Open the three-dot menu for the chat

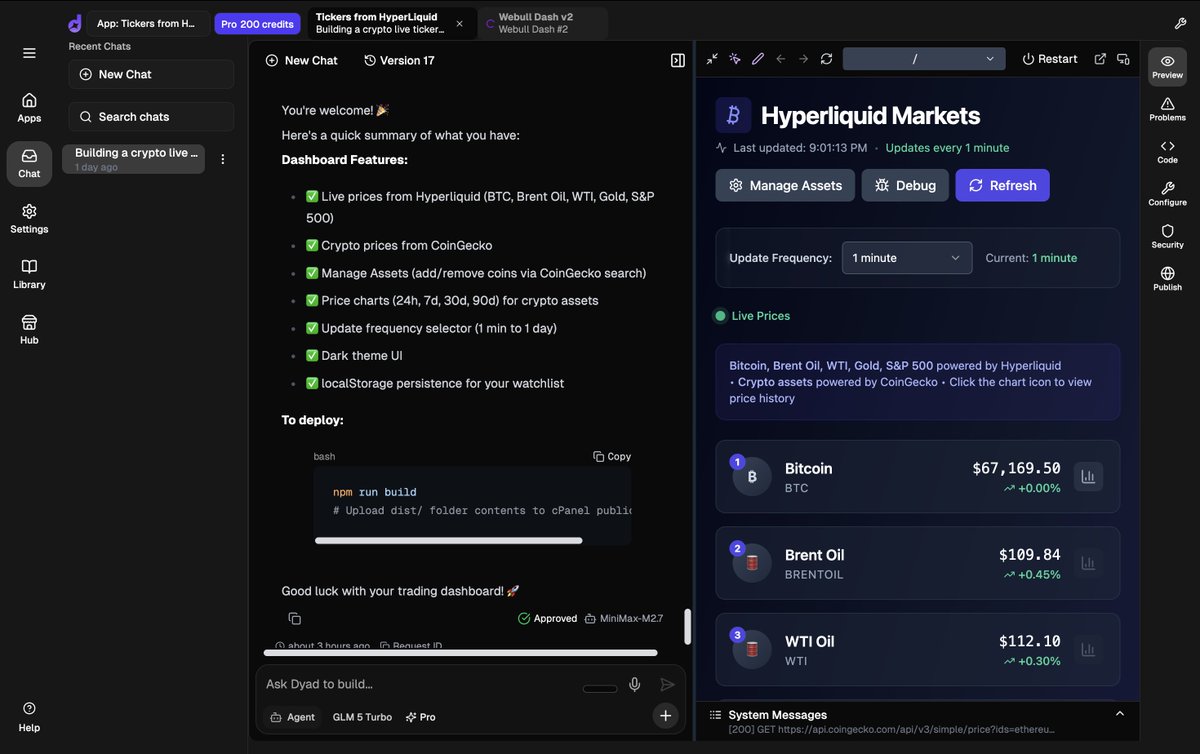pos(223,159)
